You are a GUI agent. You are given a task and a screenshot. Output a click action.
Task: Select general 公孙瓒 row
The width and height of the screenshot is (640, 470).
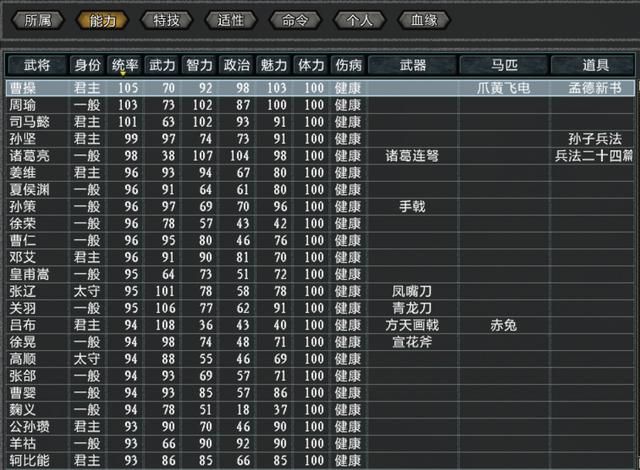click(x=320, y=427)
